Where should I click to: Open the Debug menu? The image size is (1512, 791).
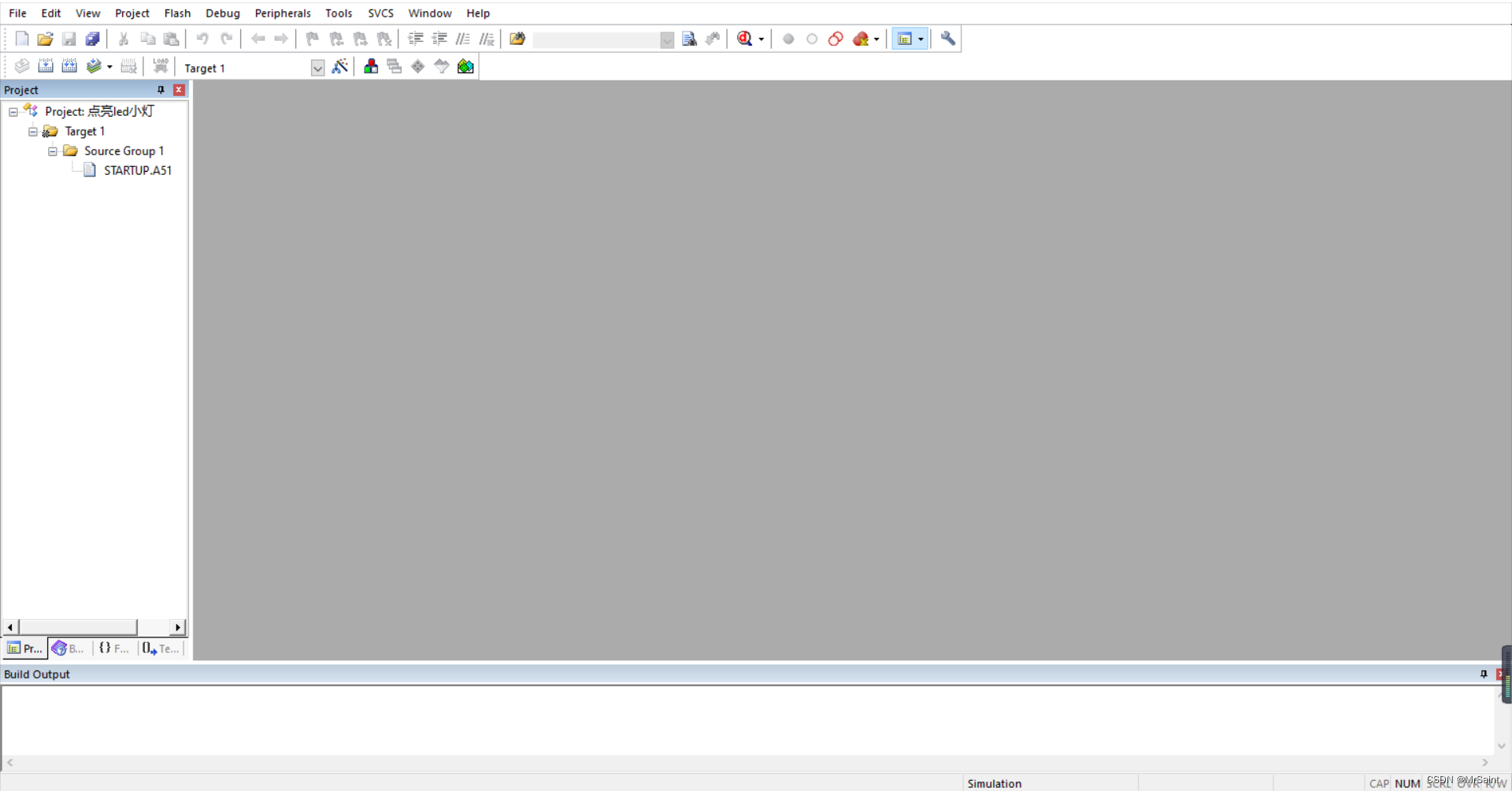223,13
